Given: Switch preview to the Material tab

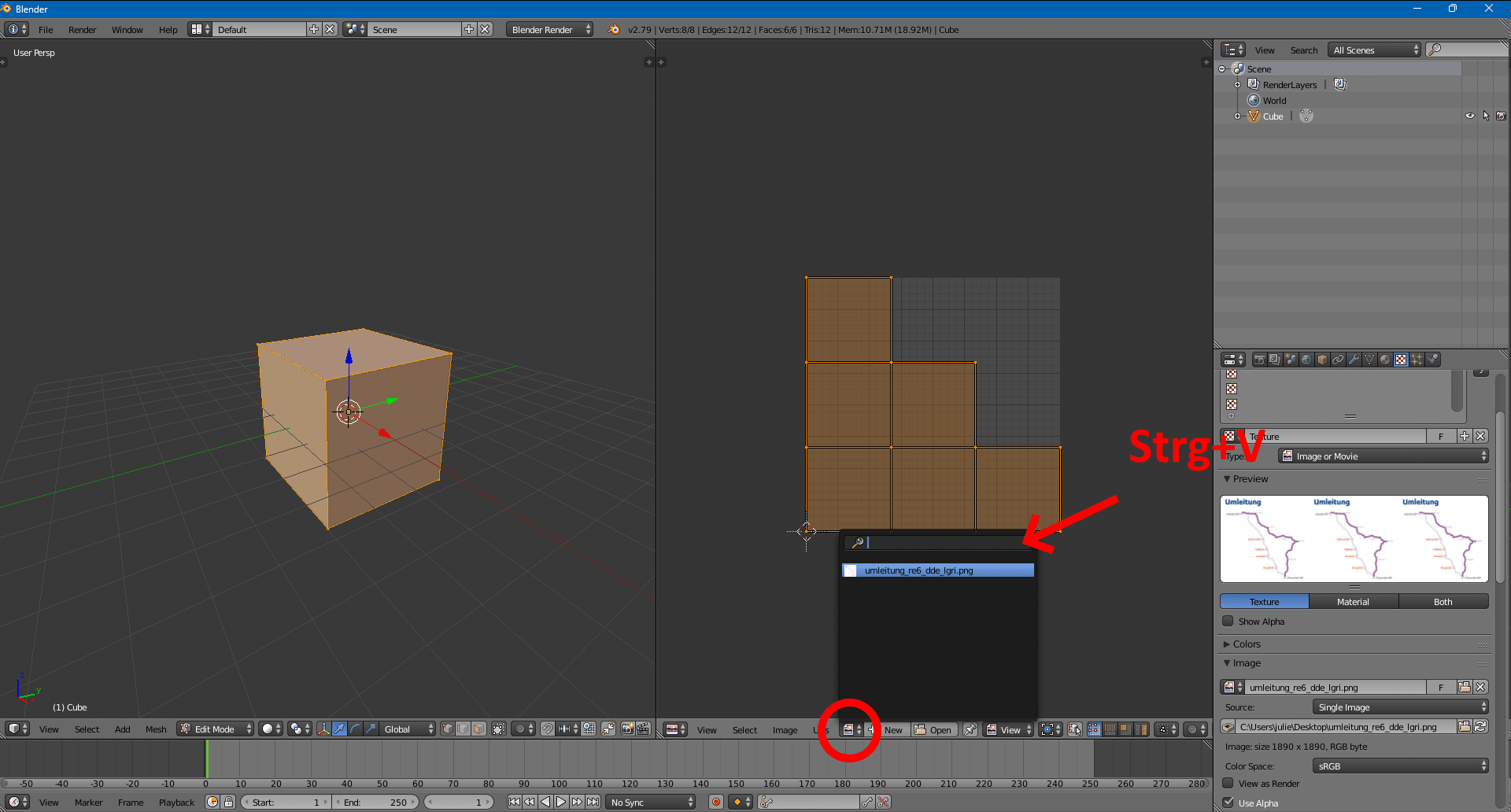Looking at the screenshot, I should 1353,602.
